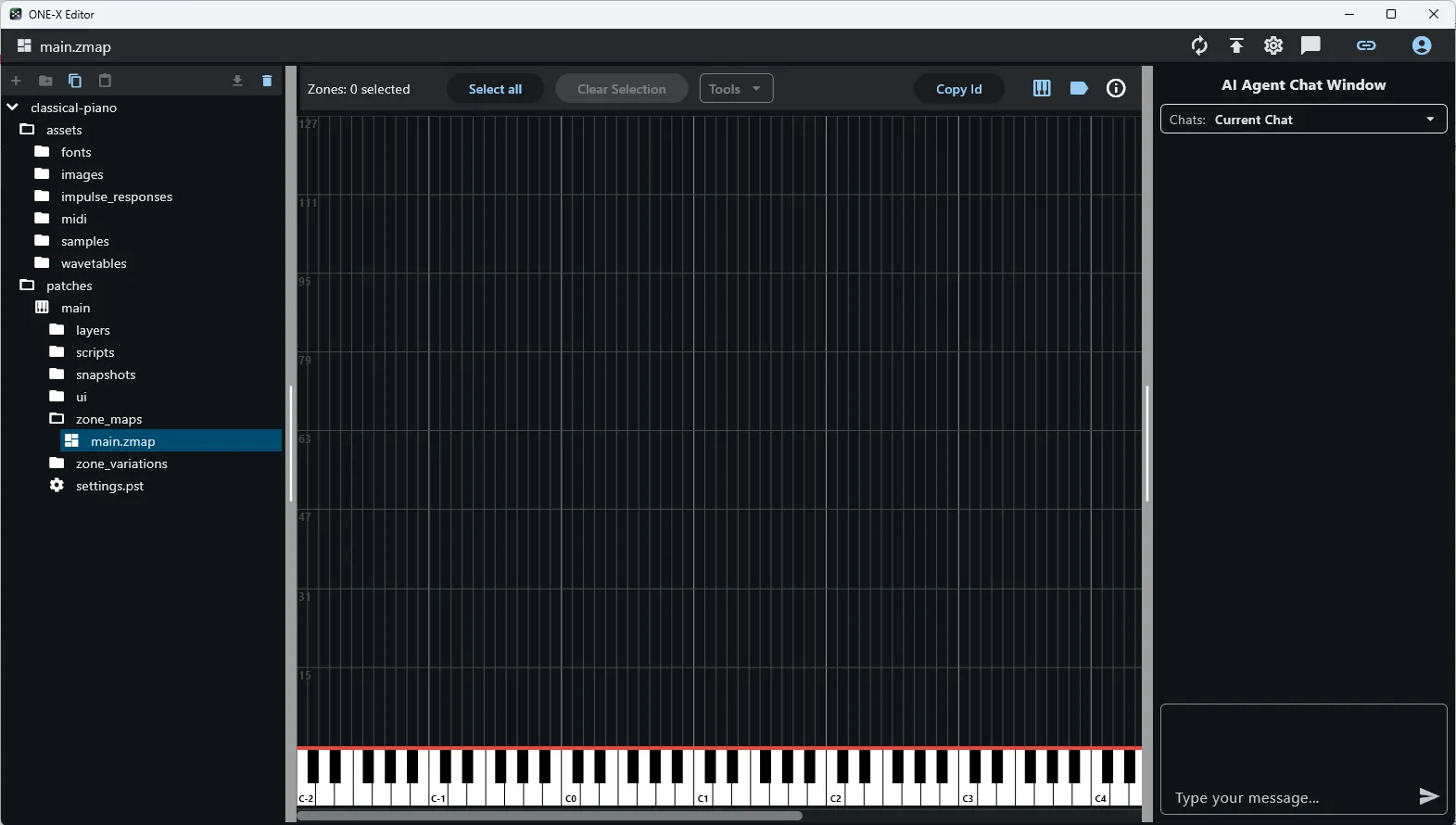The width and height of the screenshot is (1456, 825).
Task: Open the Chats Current Chat dropdown
Action: (1303, 119)
